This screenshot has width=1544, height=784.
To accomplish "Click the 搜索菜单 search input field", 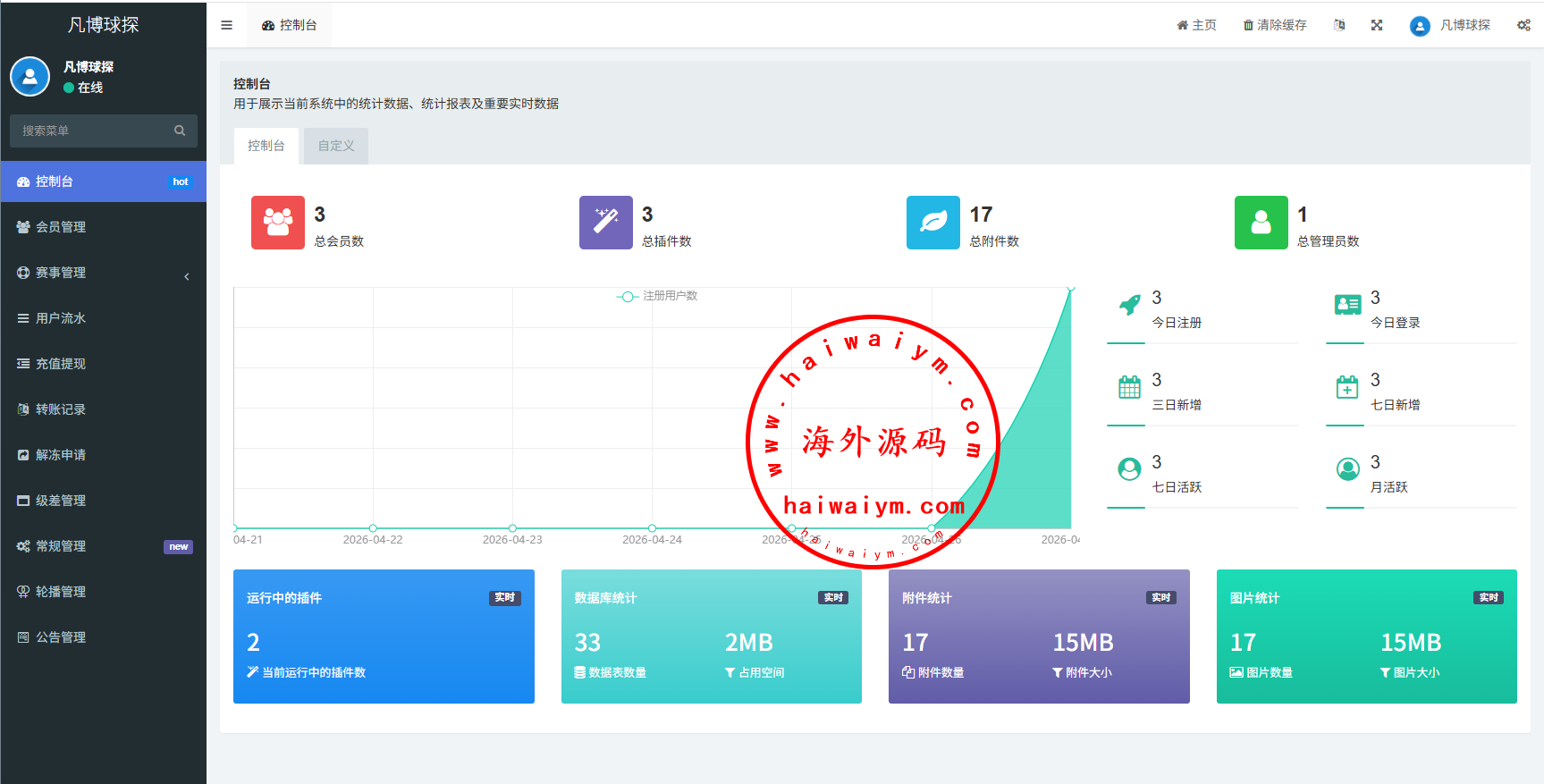I will [x=94, y=131].
